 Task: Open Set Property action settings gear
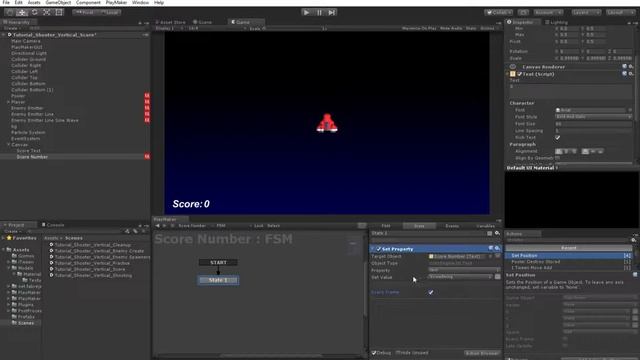(497, 249)
